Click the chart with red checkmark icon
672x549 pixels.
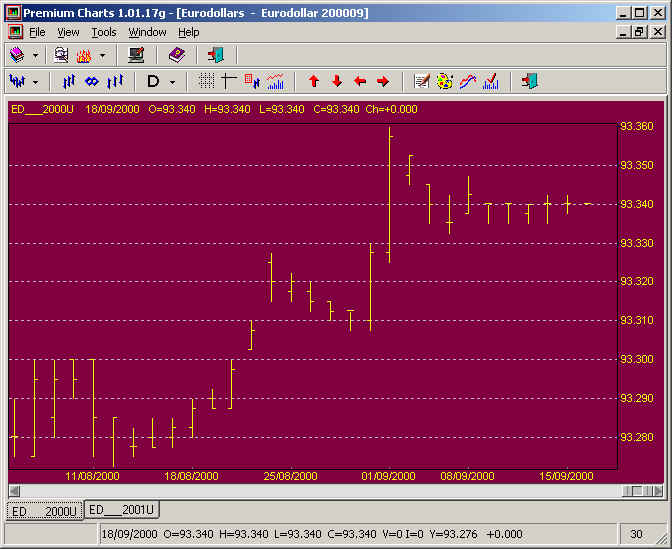pyautogui.click(x=491, y=81)
